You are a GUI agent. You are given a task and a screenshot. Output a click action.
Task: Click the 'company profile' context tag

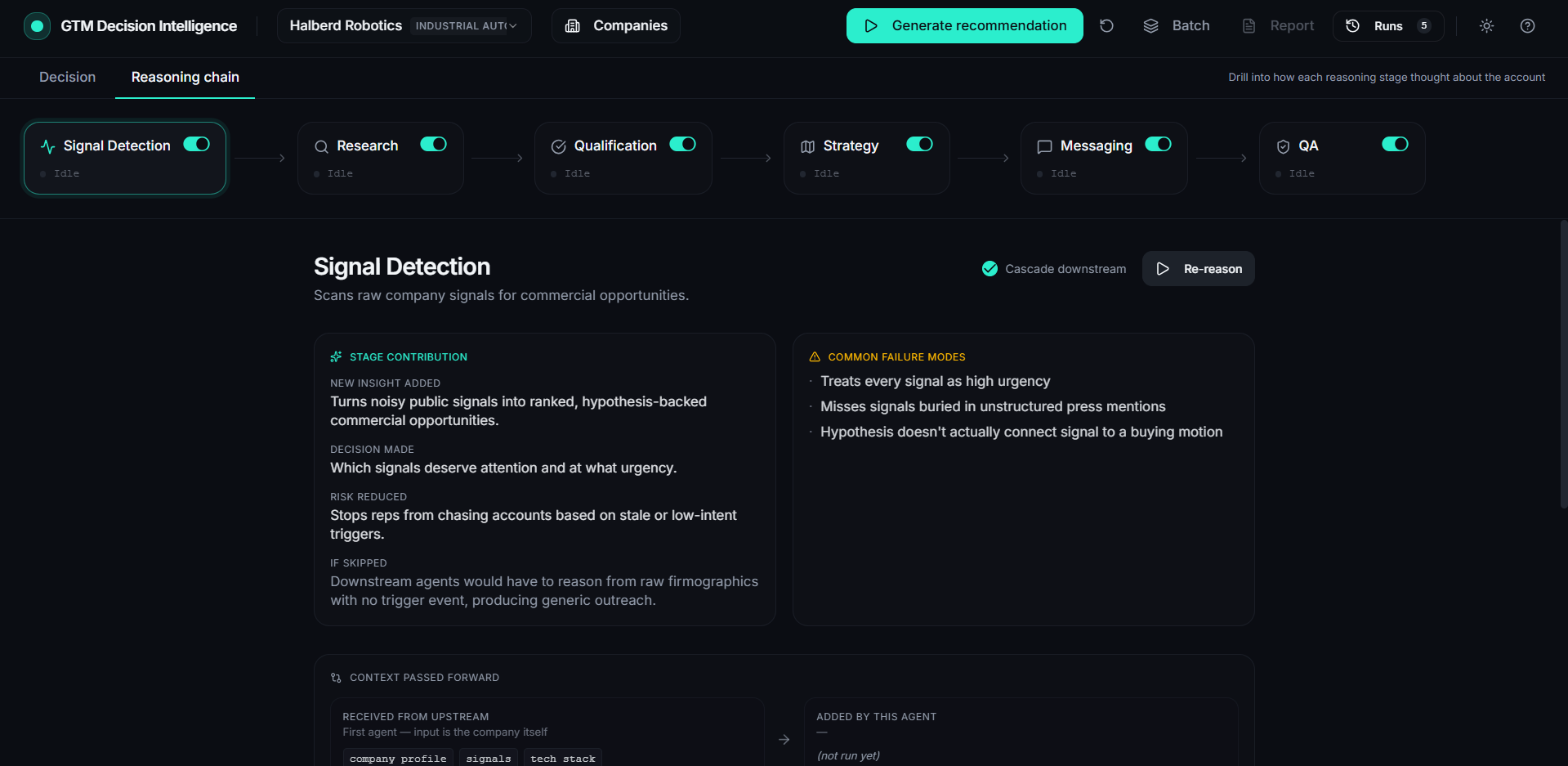398,759
